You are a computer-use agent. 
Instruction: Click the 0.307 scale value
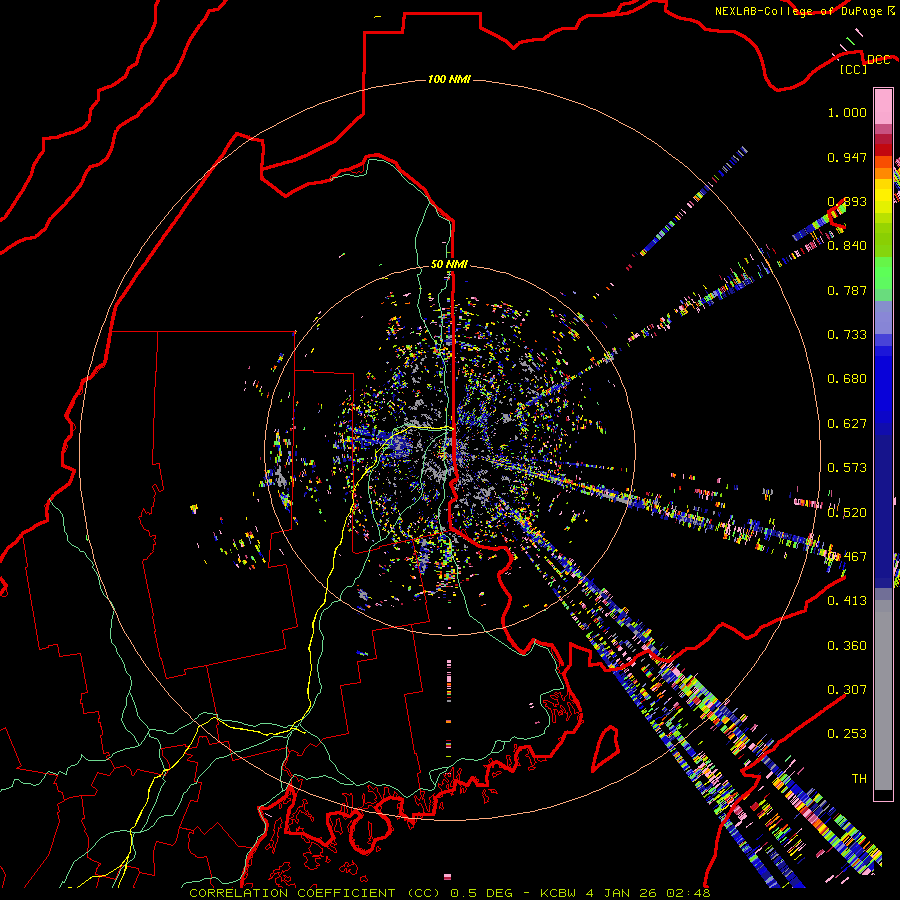pyautogui.click(x=847, y=690)
